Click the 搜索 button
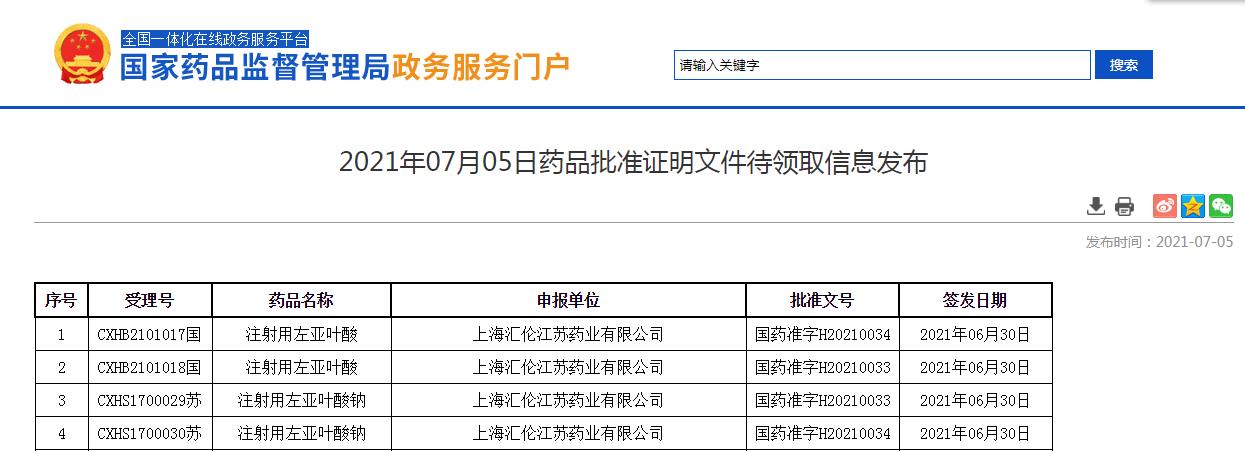Screen dimensions: 1245x451 [x=1124, y=65]
